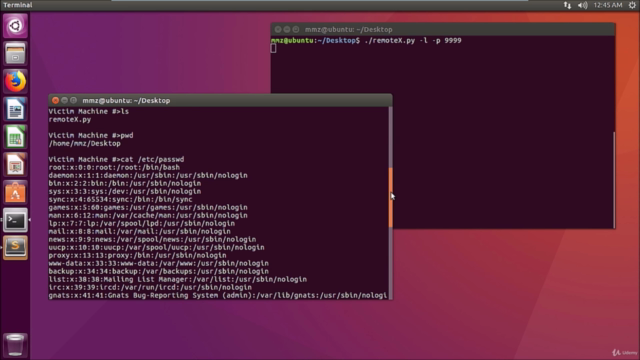This screenshot has width=640, height=360.
Task: Click the 'news:x:9:9' passwd entry
Action: [152, 240]
